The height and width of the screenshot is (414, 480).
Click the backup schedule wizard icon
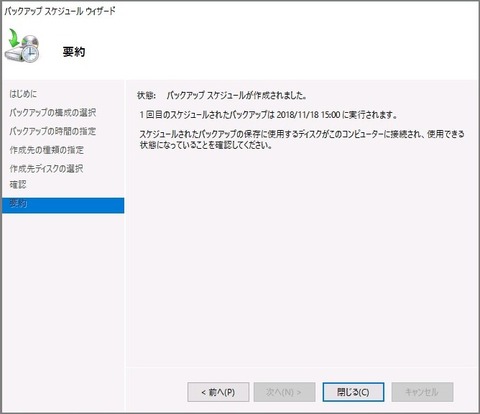(22, 46)
